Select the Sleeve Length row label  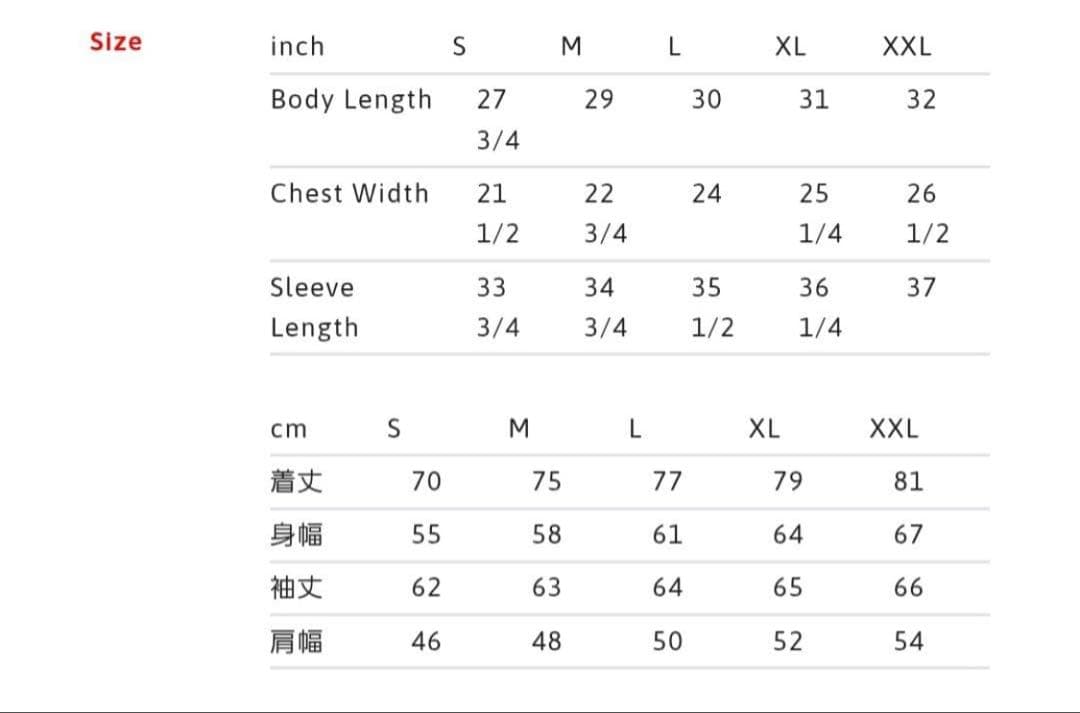314,307
